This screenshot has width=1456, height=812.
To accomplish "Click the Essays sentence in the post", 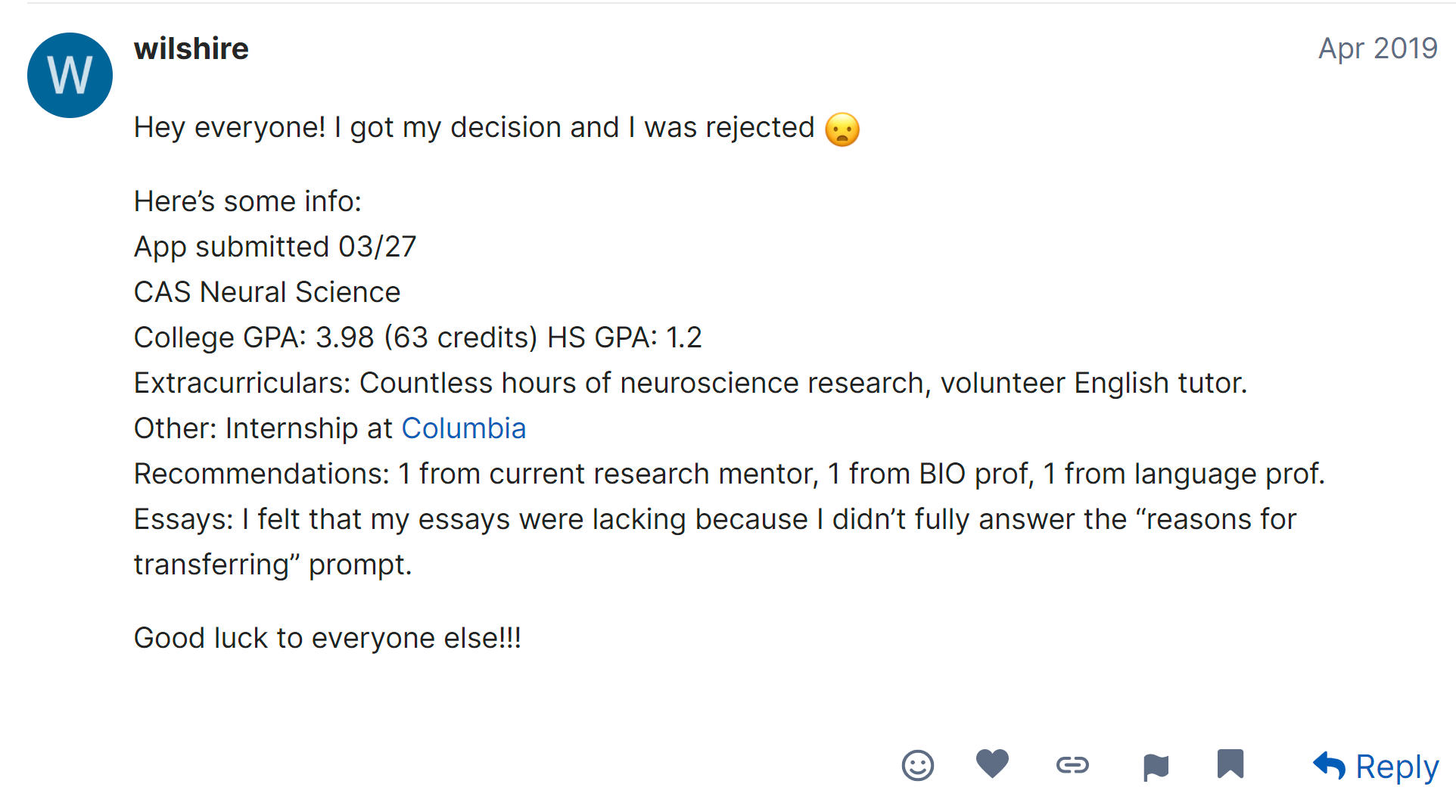I will coord(714,519).
